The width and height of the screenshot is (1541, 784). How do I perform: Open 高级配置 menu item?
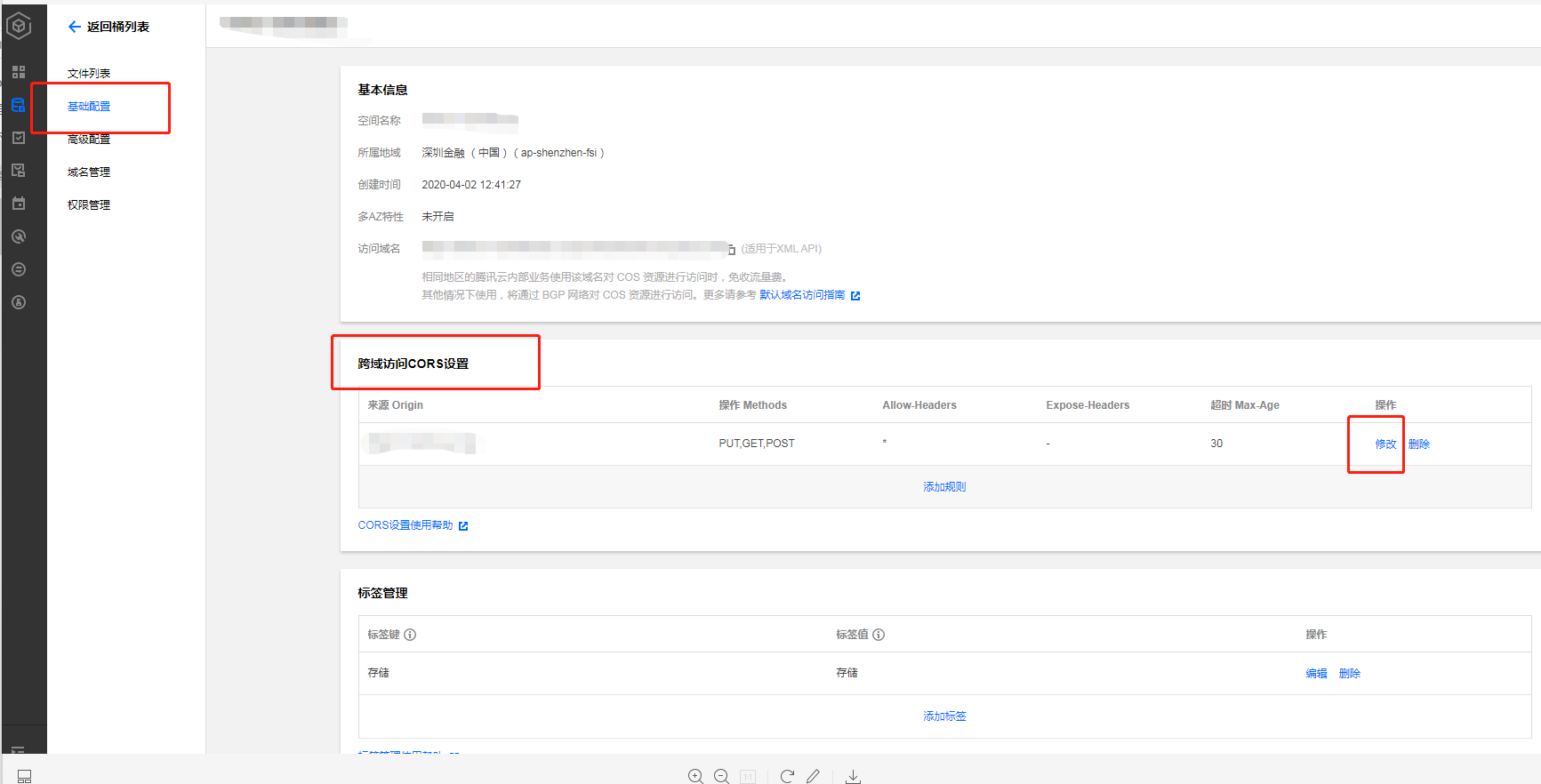89,140
